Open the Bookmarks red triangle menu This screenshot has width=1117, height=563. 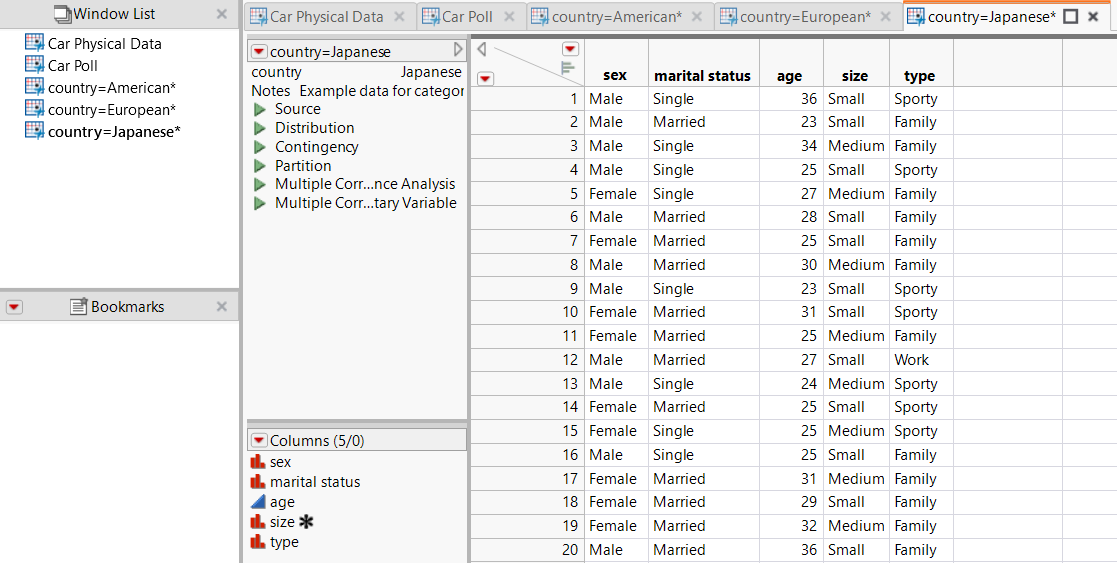pyautogui.click(x=14, y=307)
